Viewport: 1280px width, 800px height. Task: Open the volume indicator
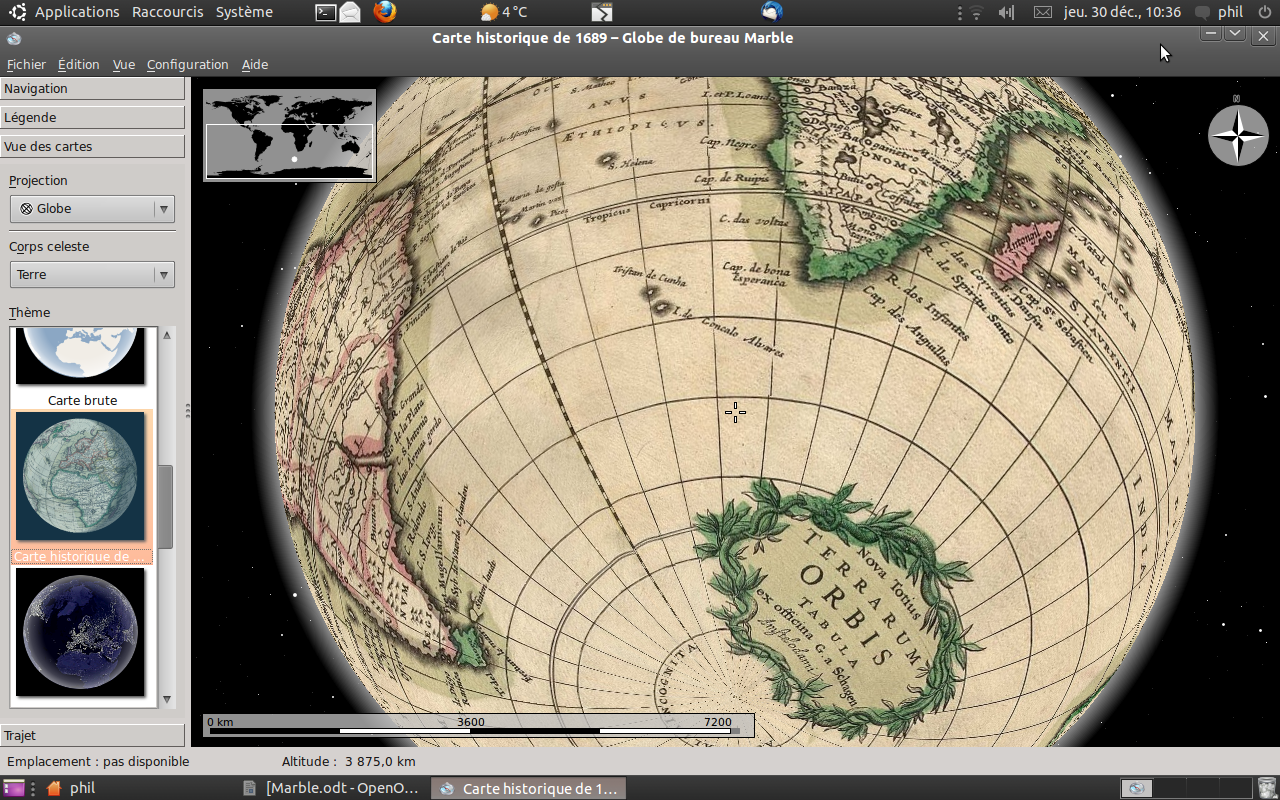tap(1006, 12)
